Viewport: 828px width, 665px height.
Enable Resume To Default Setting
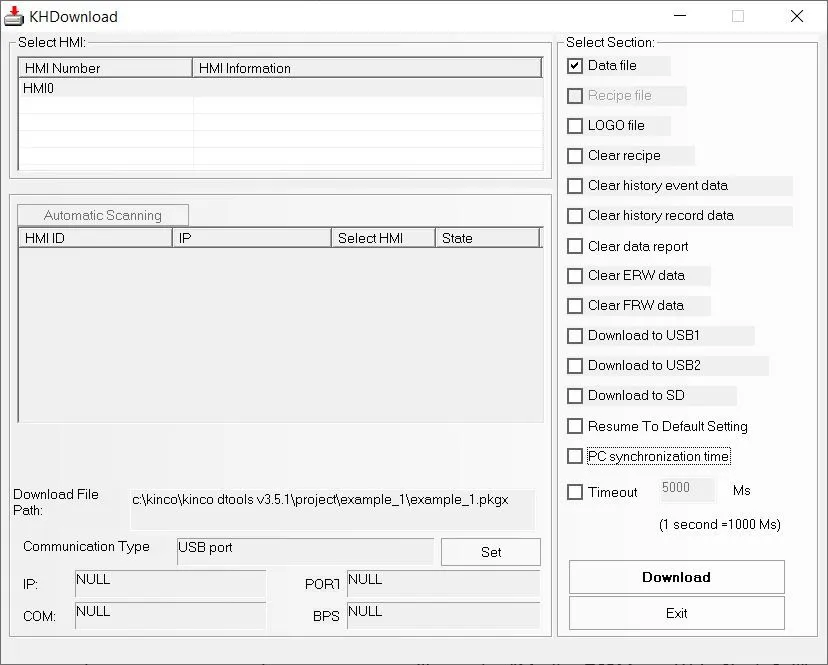[575, 426]
